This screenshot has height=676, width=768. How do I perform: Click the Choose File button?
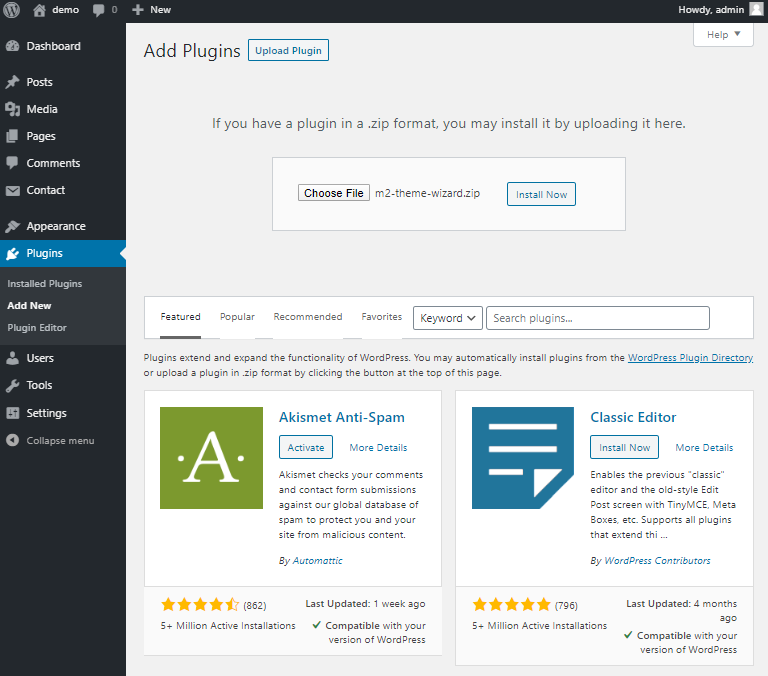pos(334,193)
